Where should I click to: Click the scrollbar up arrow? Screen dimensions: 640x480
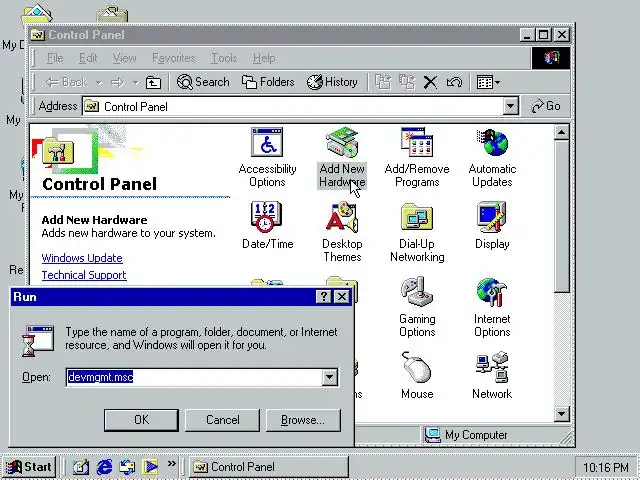pos(562,133)
